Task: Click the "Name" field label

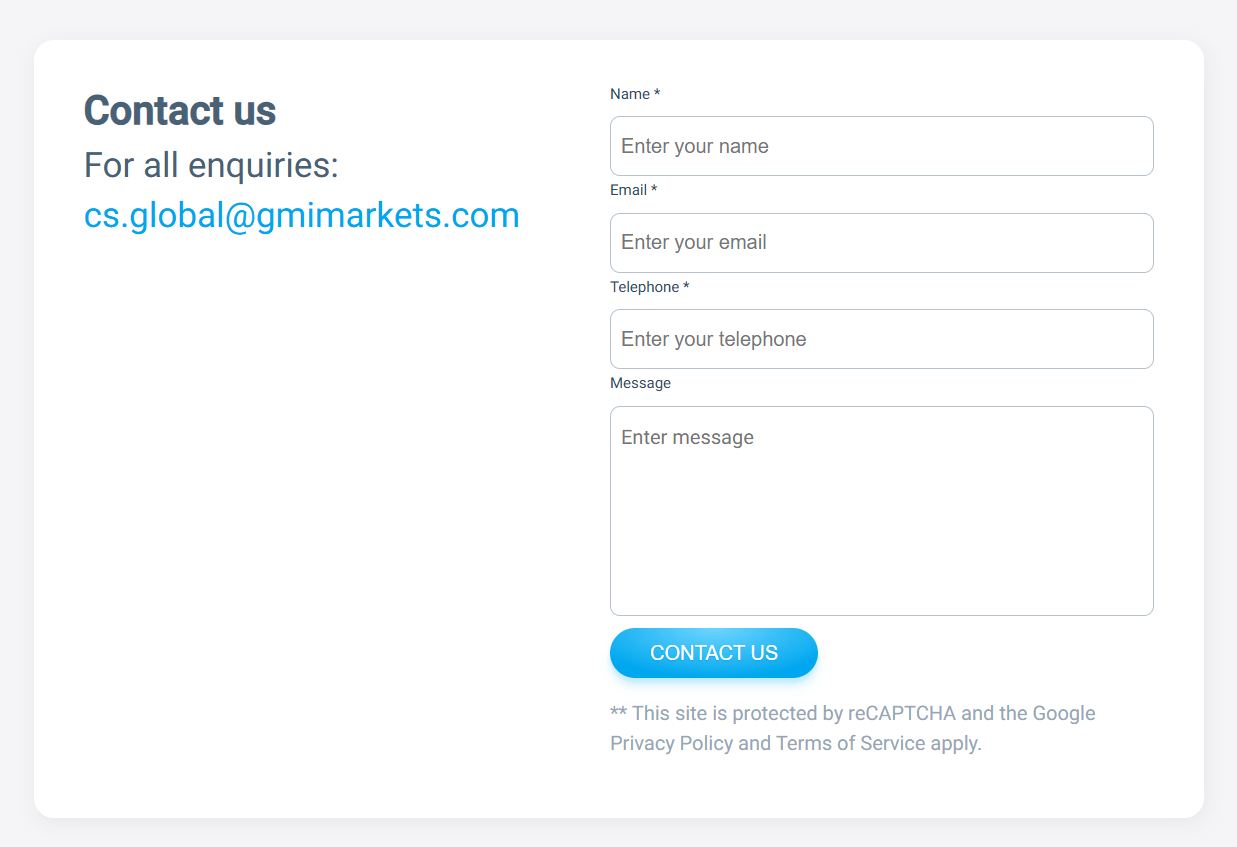Action: (630, 94)
